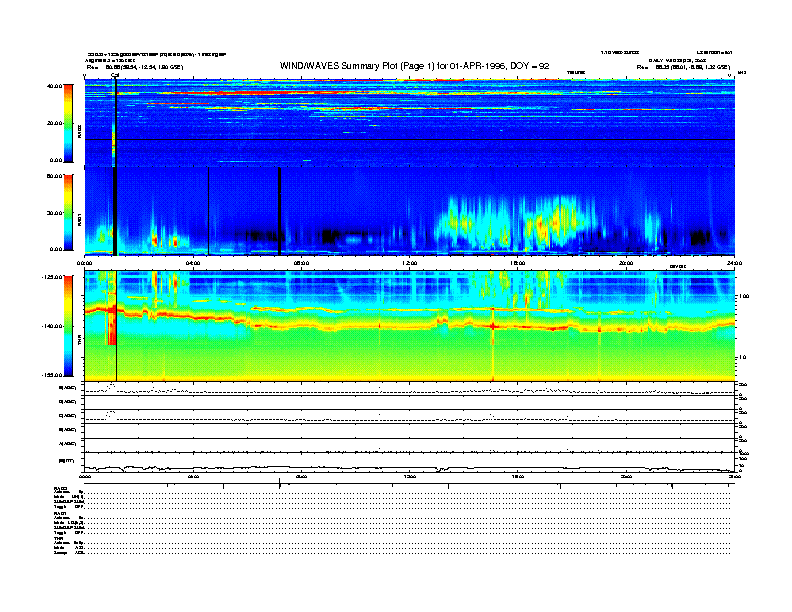The image size is (792, 612).
Task: Click the black horizontal line across RAD2 spectrogram
Action: [410, 139]
